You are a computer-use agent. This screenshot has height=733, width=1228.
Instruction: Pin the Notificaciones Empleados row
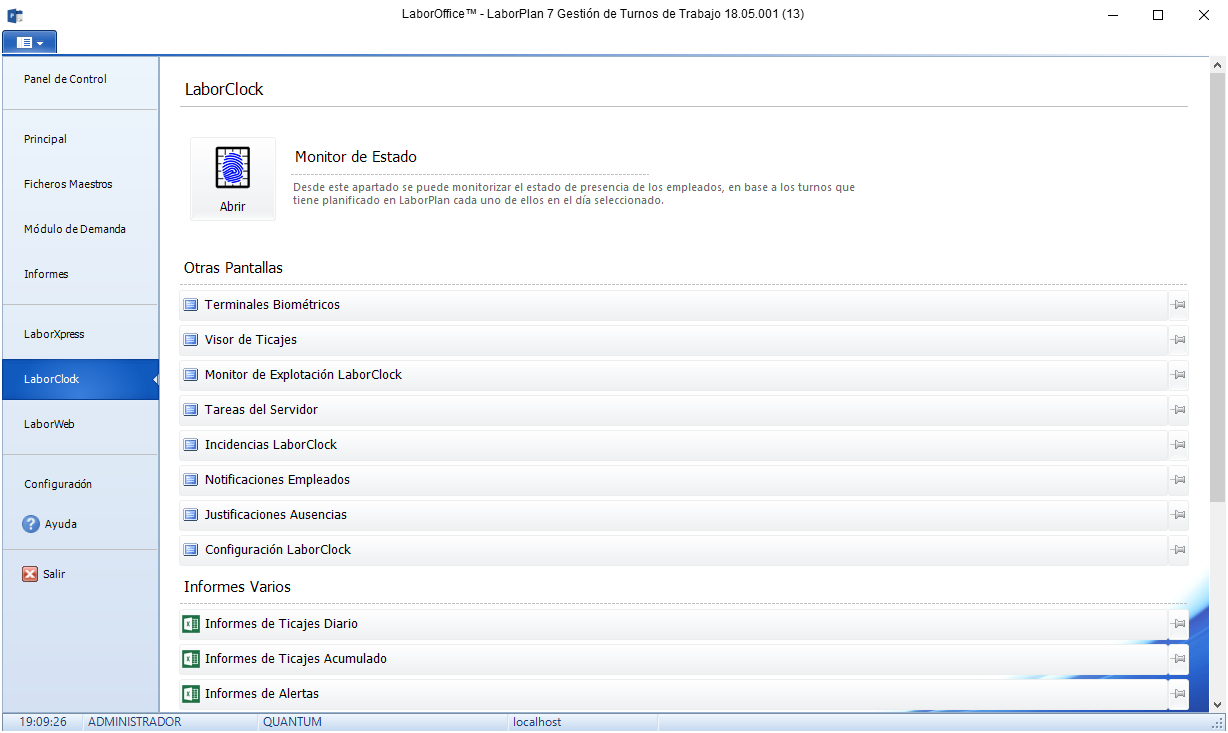click(x=1179, y=480)
